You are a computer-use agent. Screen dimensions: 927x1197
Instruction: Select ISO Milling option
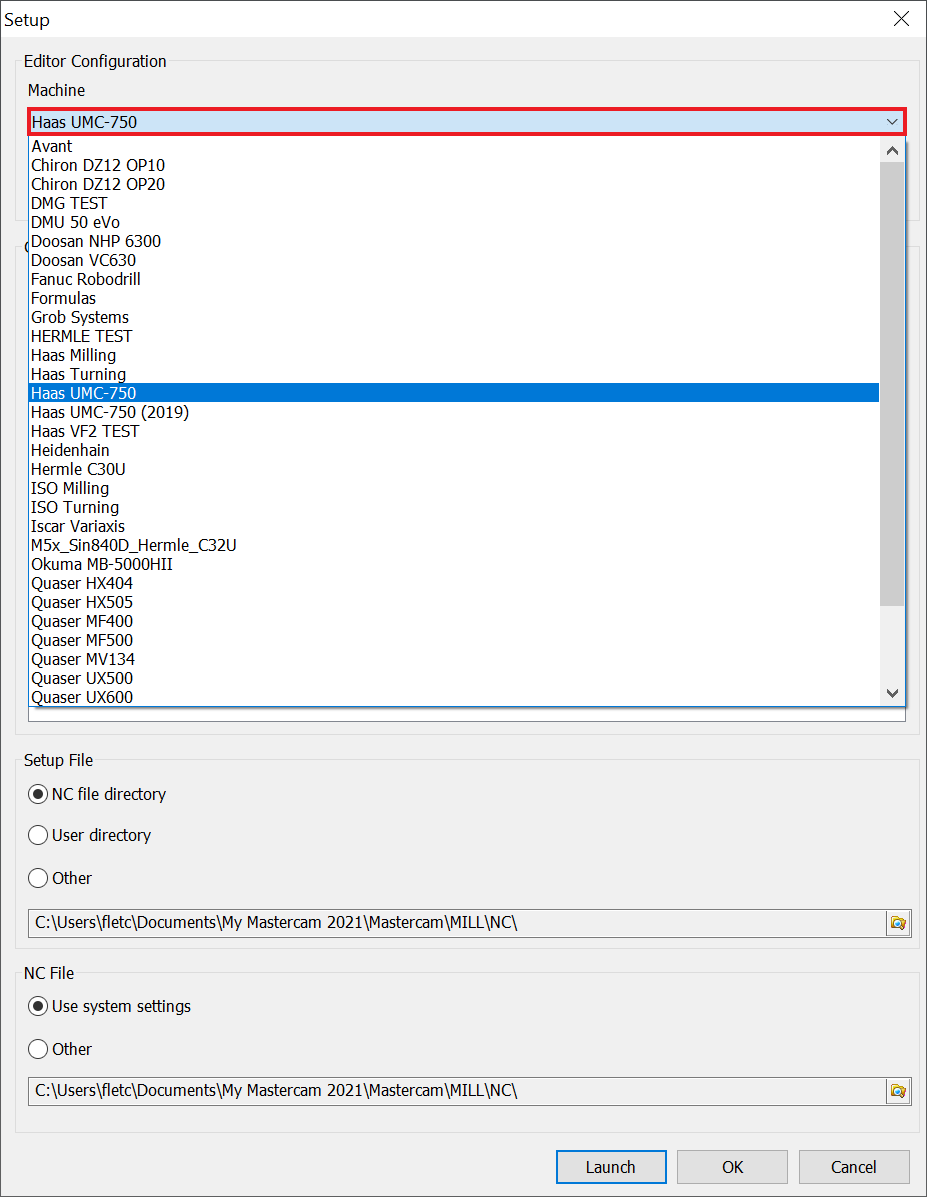tap(454, 489)
